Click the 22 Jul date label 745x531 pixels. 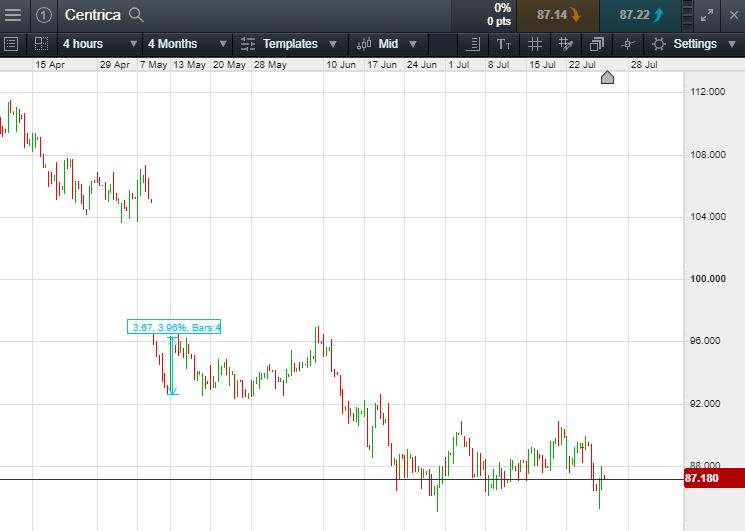[x=582, y=65]
